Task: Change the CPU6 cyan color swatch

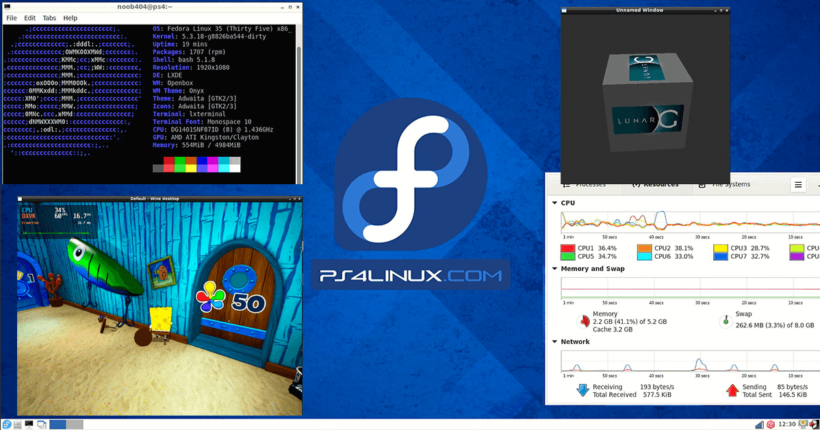Action: click(644, 256)
